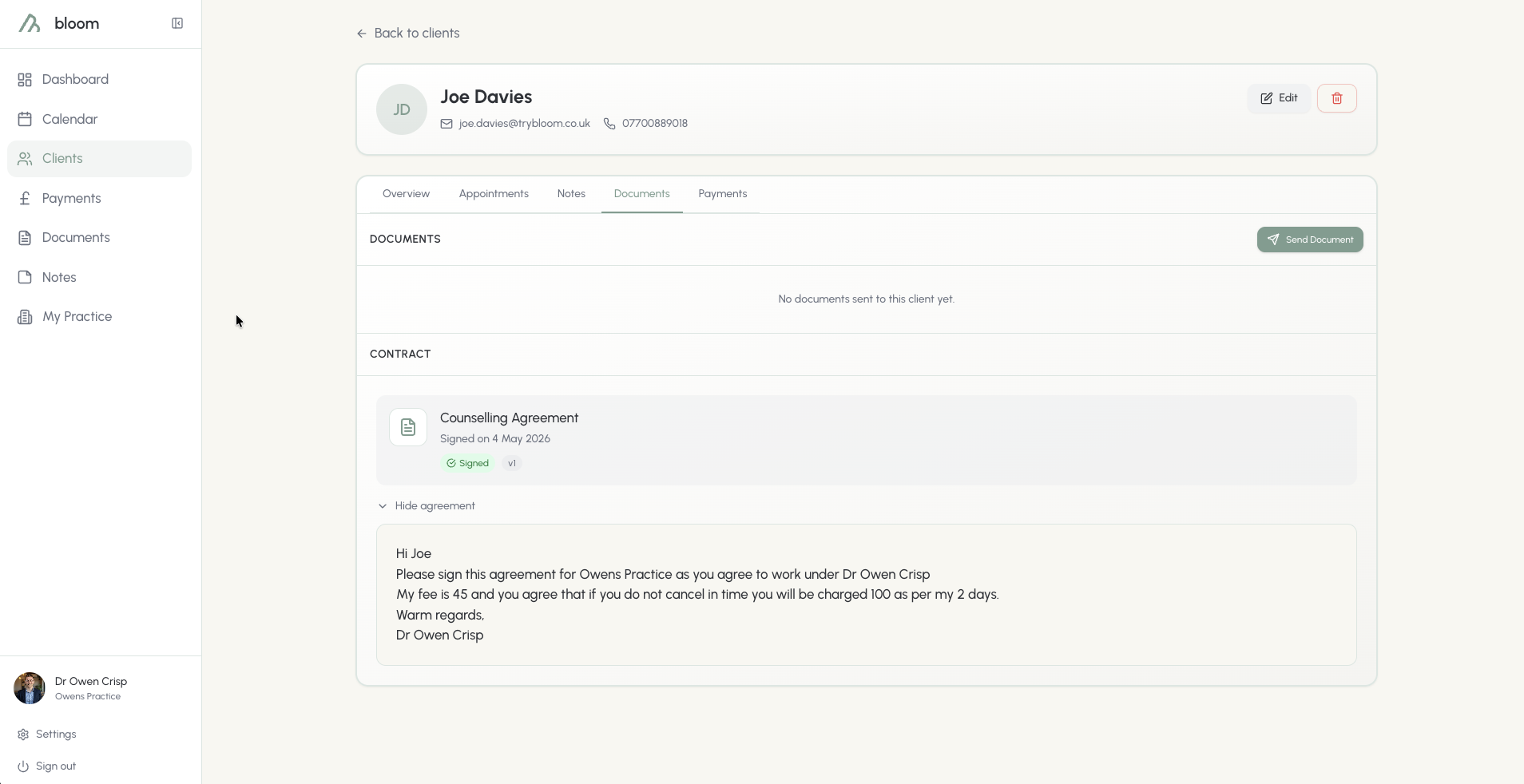
Task: Click the Sign out power icon
Action: click(x=23, y=766)
